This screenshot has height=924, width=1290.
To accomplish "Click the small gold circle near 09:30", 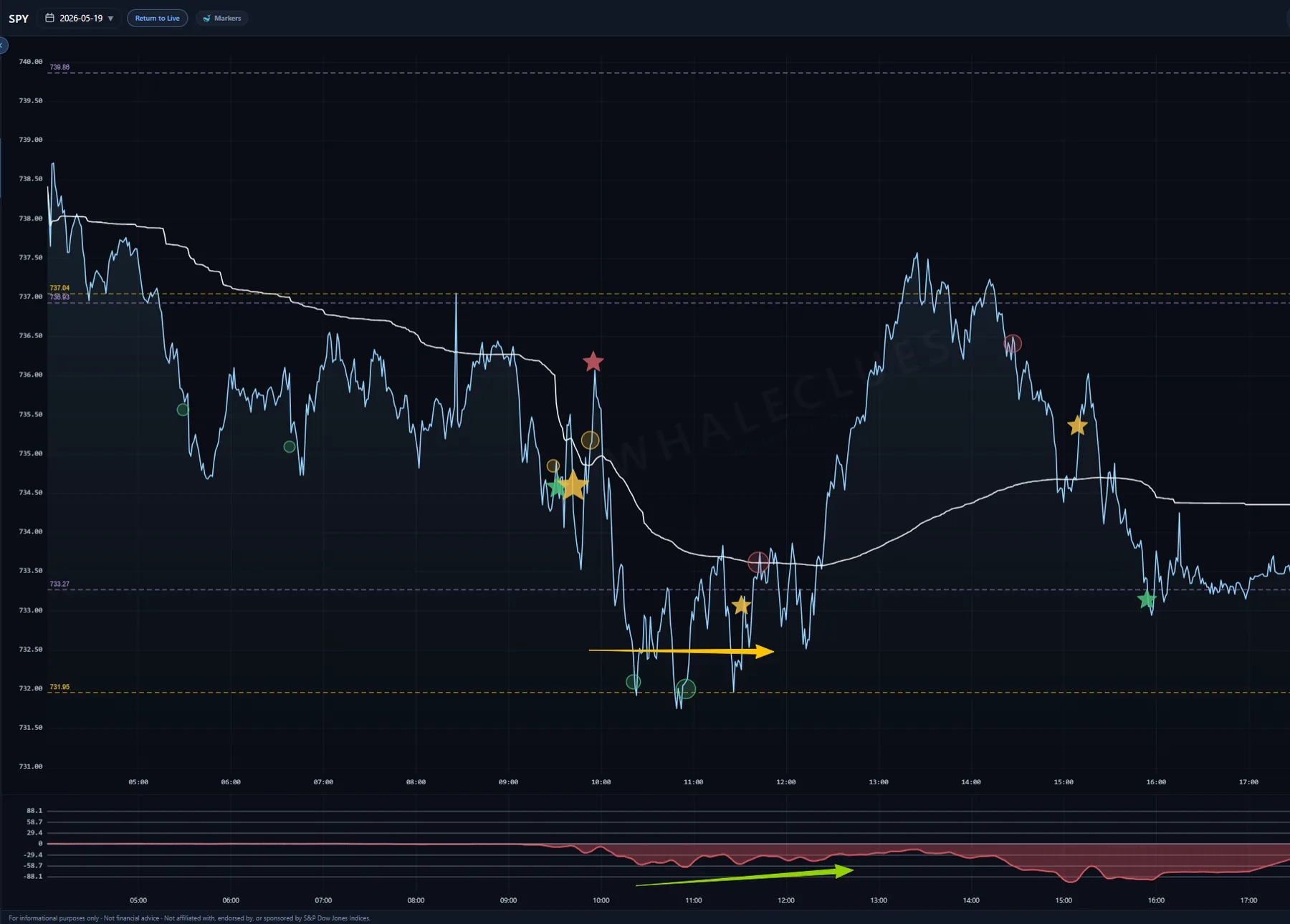I will (x=553, y=466).
